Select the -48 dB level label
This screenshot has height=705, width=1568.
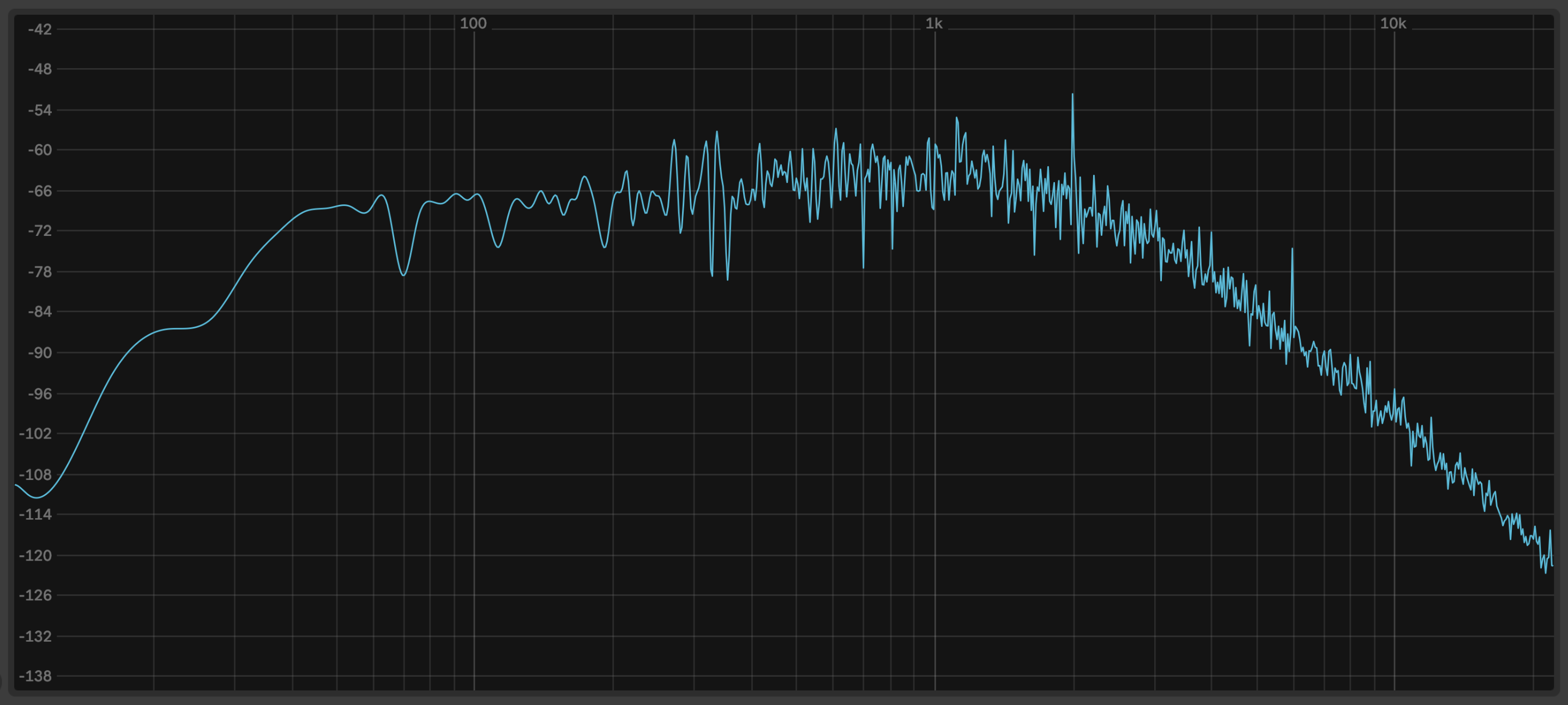(40, 69)
